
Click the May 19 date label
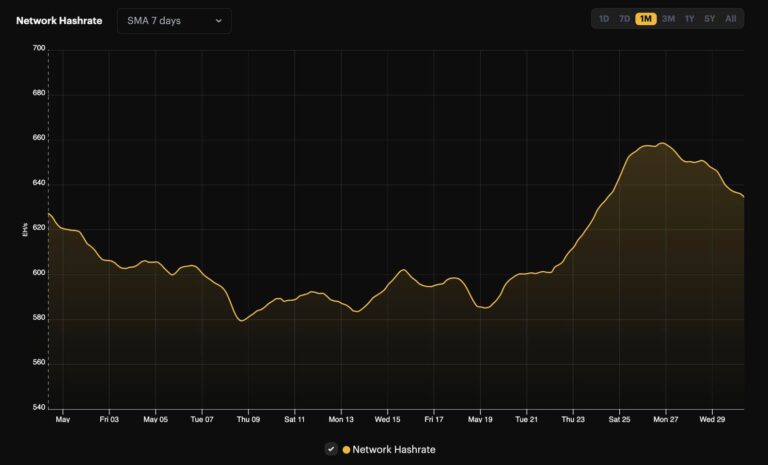(x=481, y=420)
